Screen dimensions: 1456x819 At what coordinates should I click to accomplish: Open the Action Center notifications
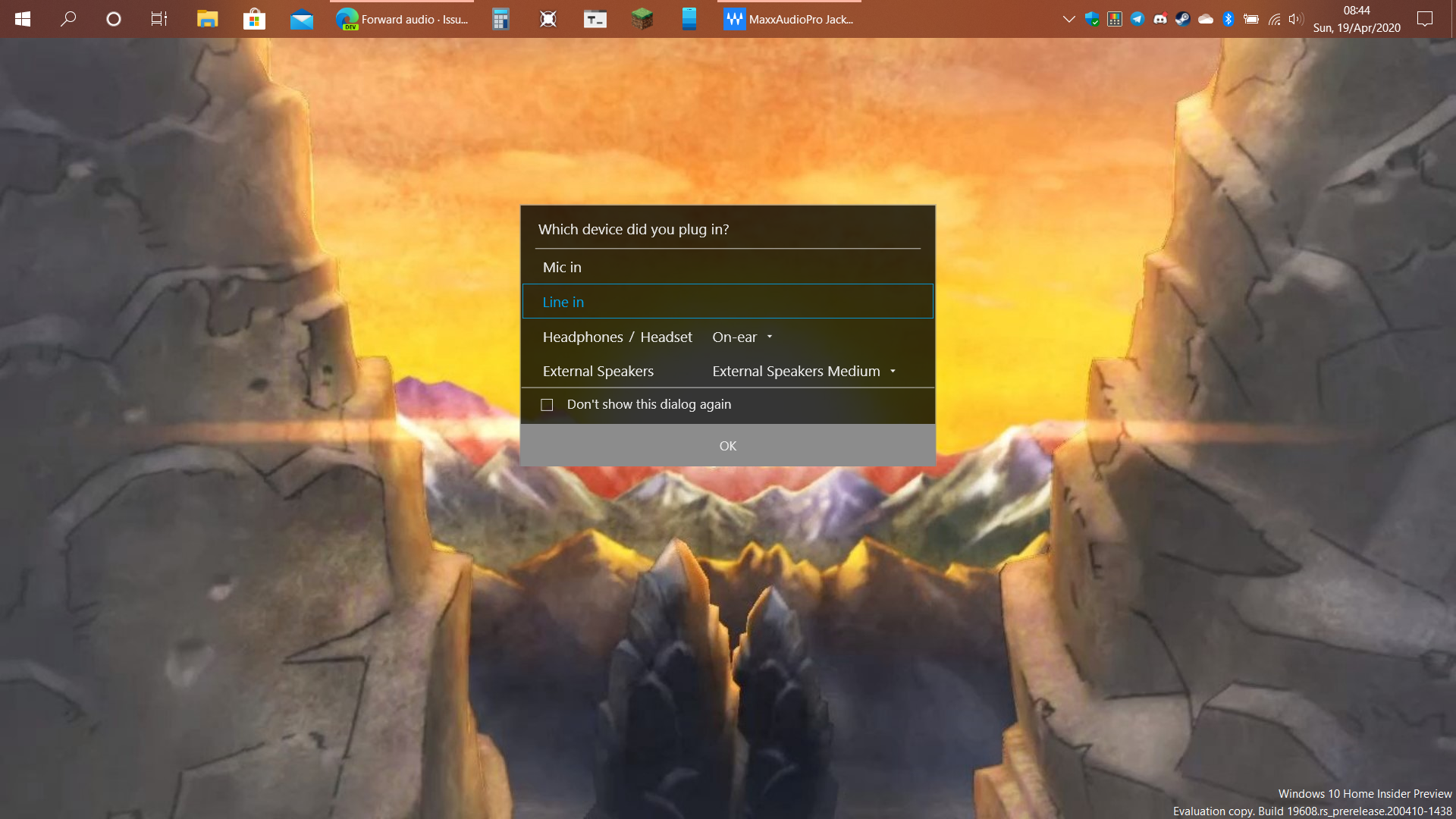click(x=1425, y=19)
